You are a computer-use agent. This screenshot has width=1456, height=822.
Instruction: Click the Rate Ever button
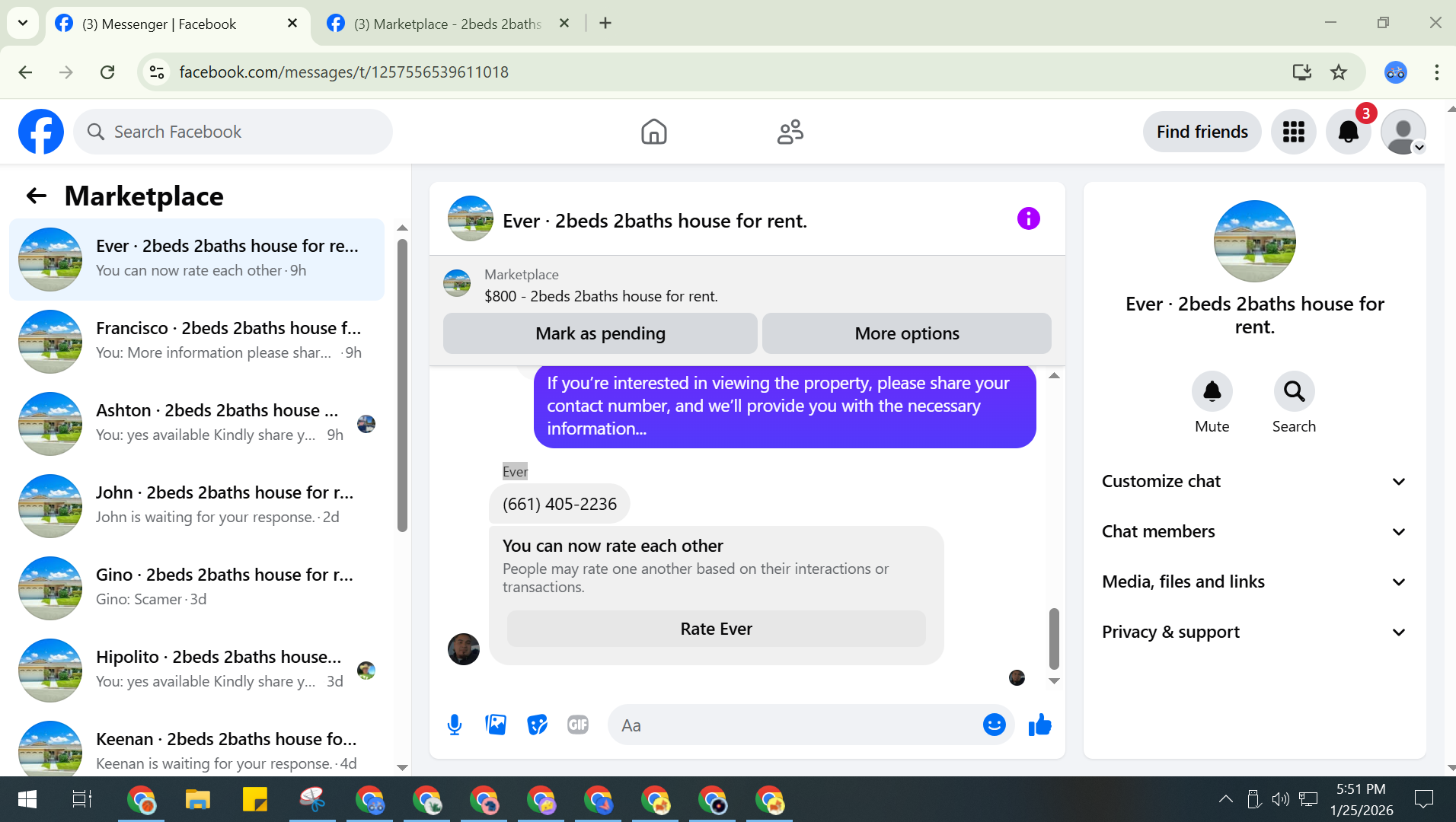716,629
